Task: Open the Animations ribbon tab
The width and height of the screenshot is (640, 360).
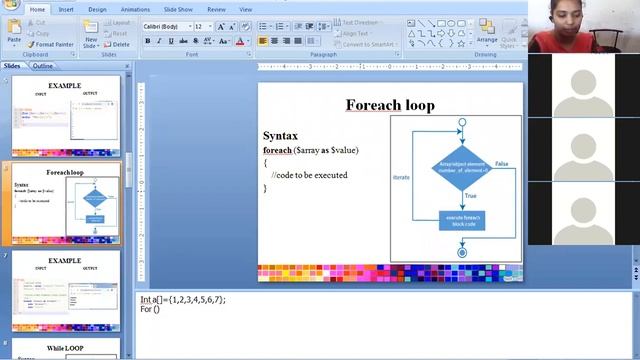Action: coord(135,9)
